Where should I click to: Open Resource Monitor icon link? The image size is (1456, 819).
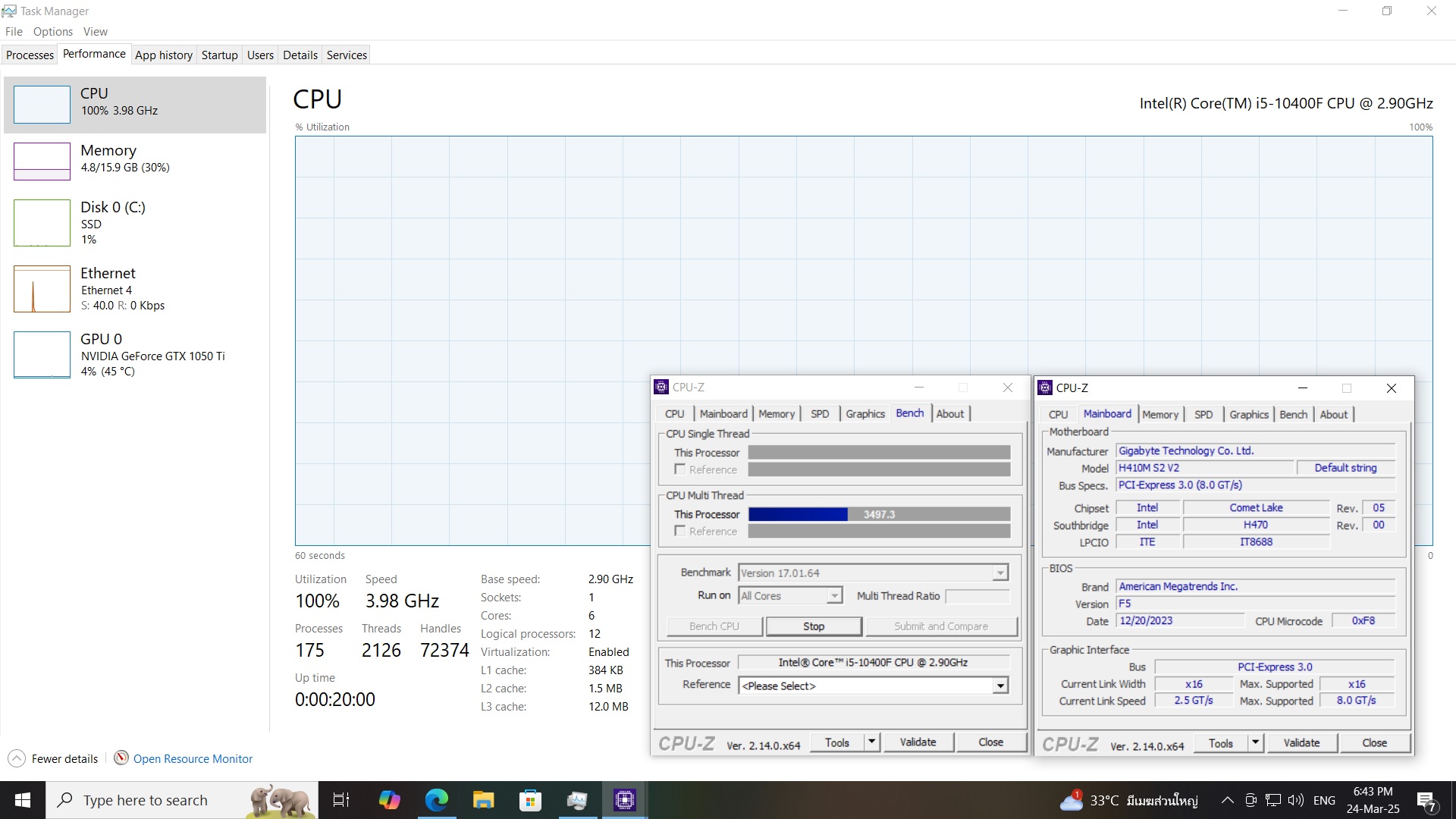[121, 758]
